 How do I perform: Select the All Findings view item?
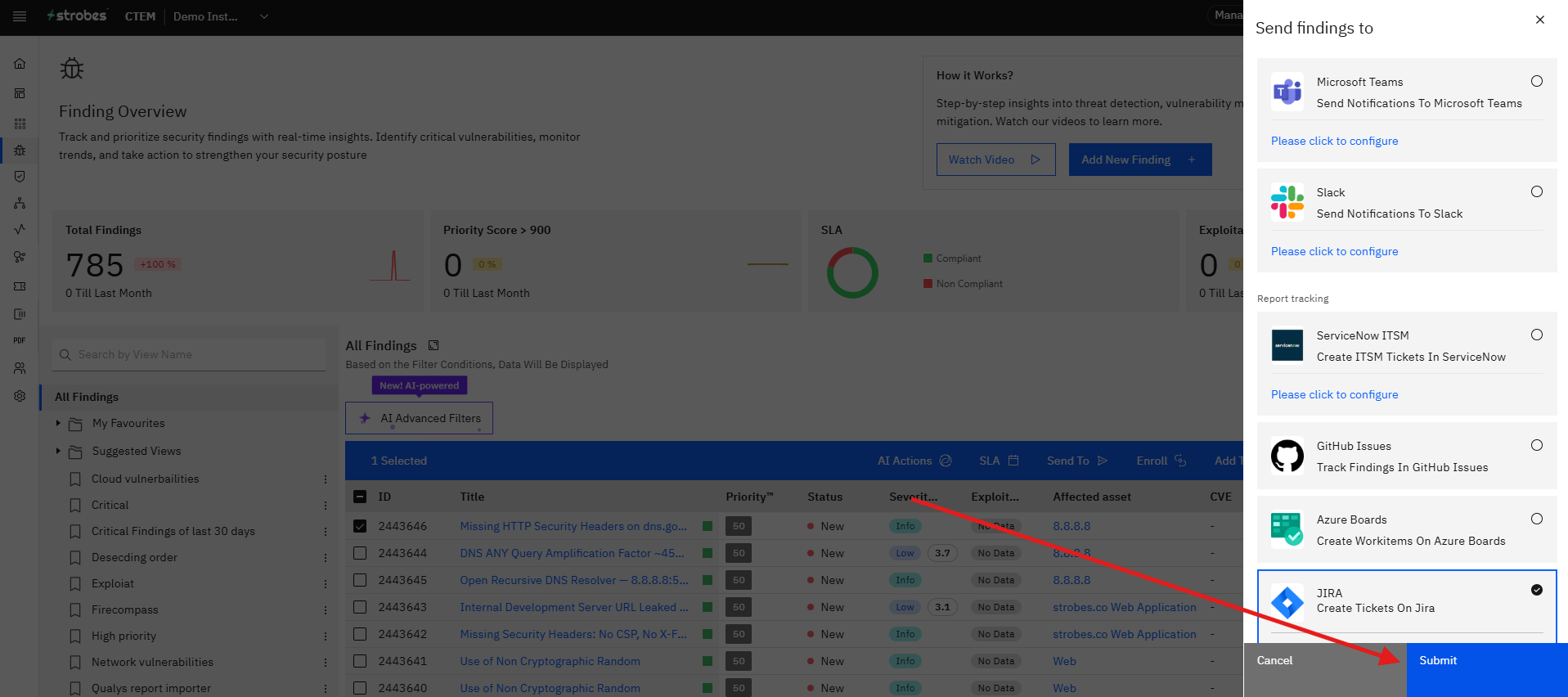pos(189,397)
